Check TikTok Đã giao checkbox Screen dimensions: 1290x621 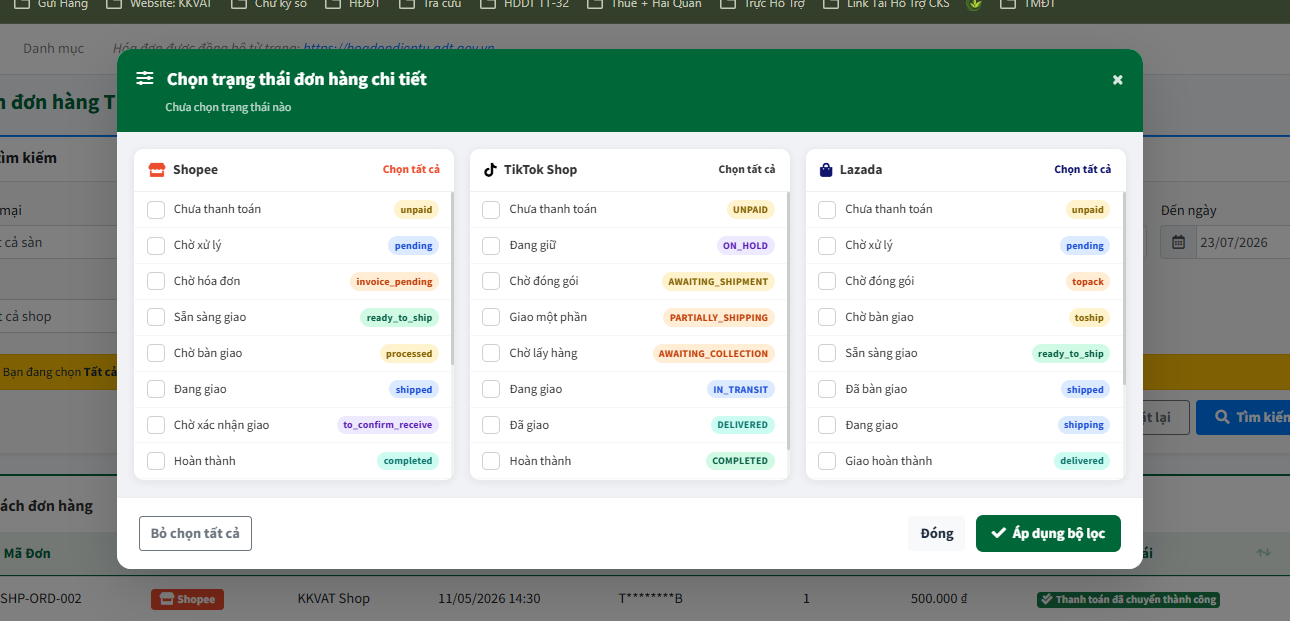click(491, 426)
